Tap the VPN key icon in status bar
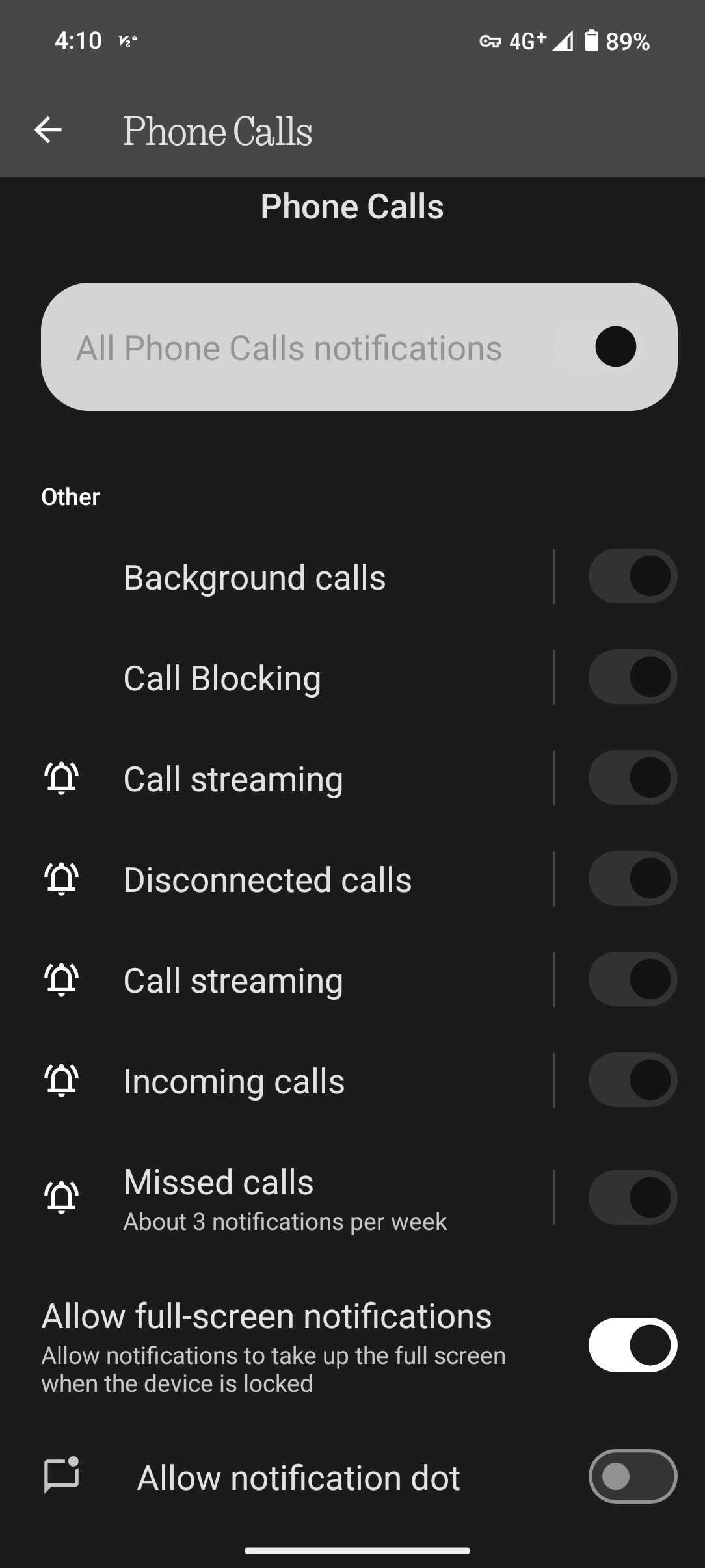The width and height of the screenshot is (705, 1568). [x=490, y=42]
